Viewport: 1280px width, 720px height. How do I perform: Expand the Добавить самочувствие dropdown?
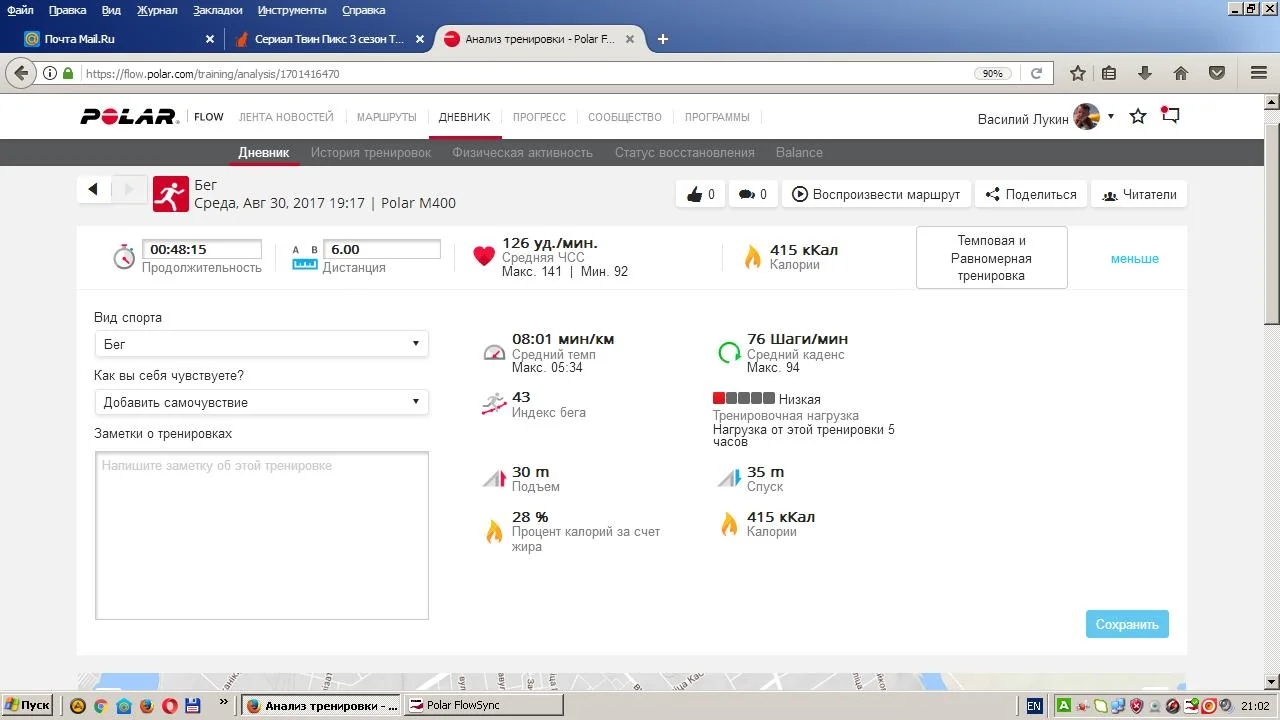[x=261, y=402]
